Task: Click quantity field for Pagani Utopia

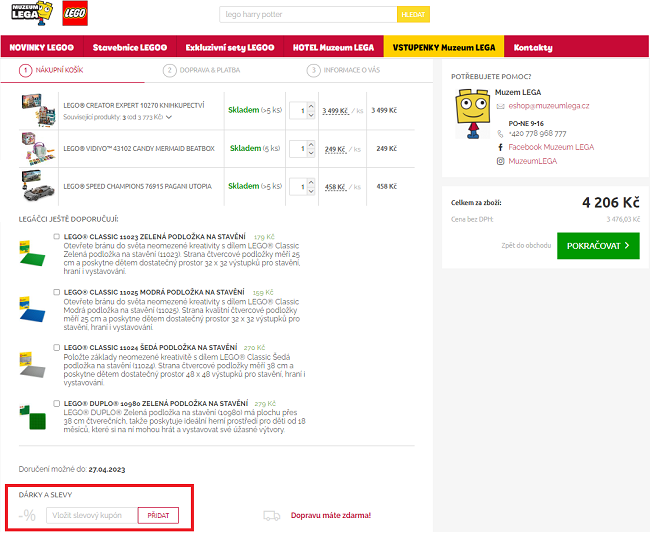Action: (298, 187)
